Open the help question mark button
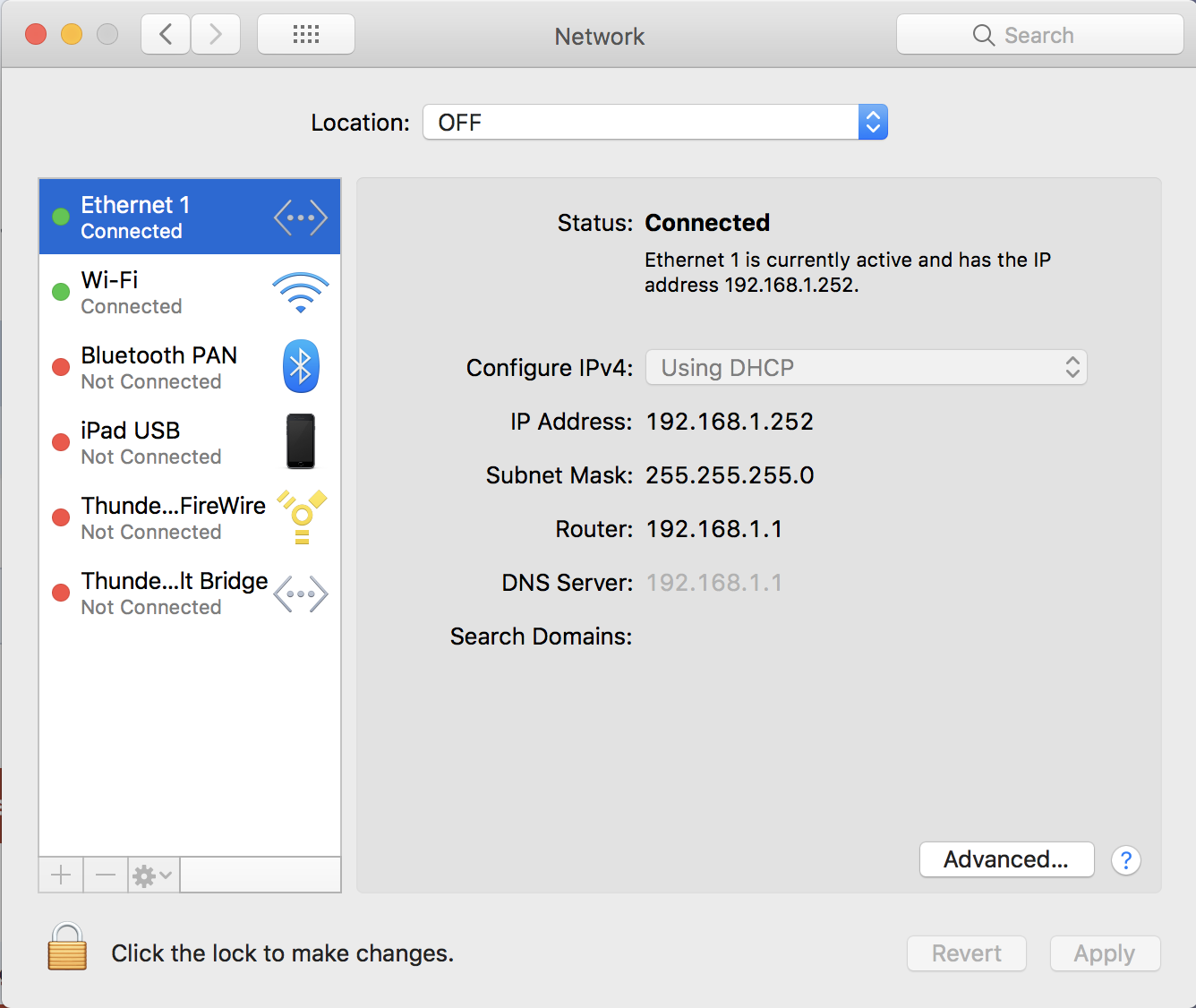Screen dimensions: 1196x1008 click(1125, 860)
